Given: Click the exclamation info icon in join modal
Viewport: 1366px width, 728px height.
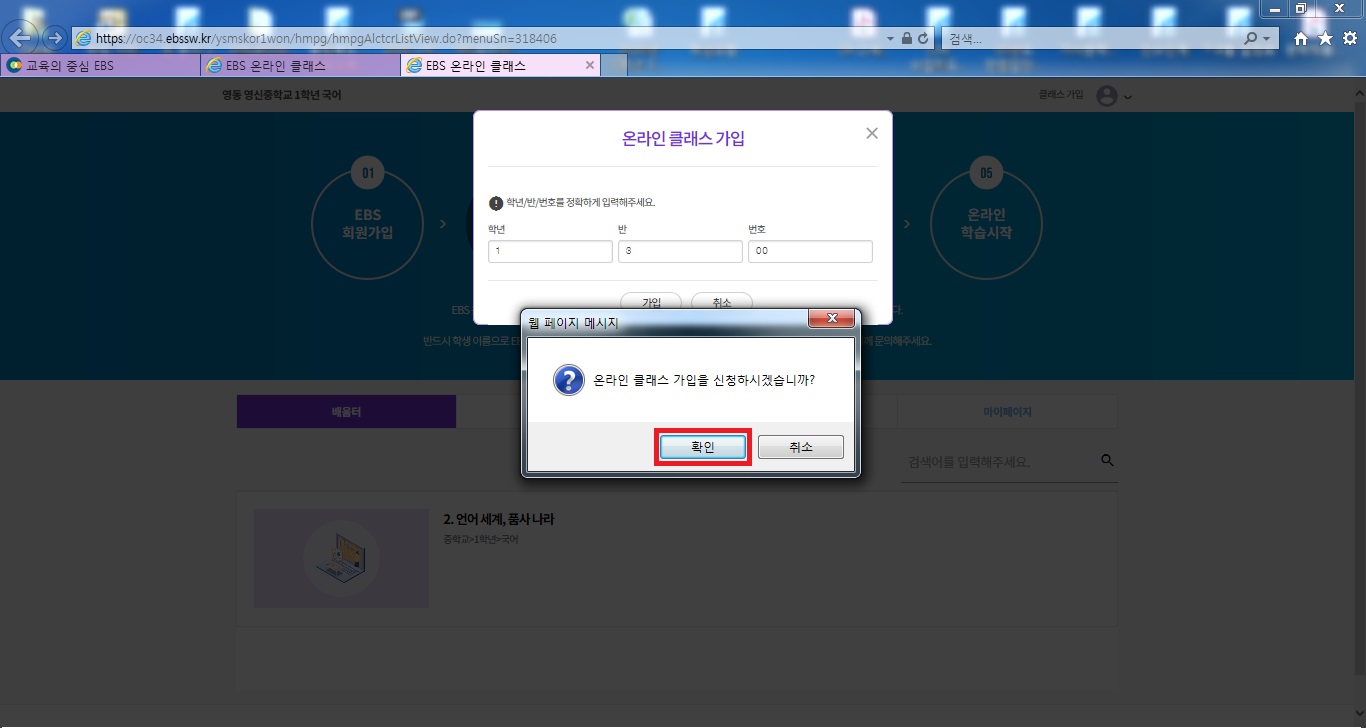Looking at the screenshot, I should 496,203.
